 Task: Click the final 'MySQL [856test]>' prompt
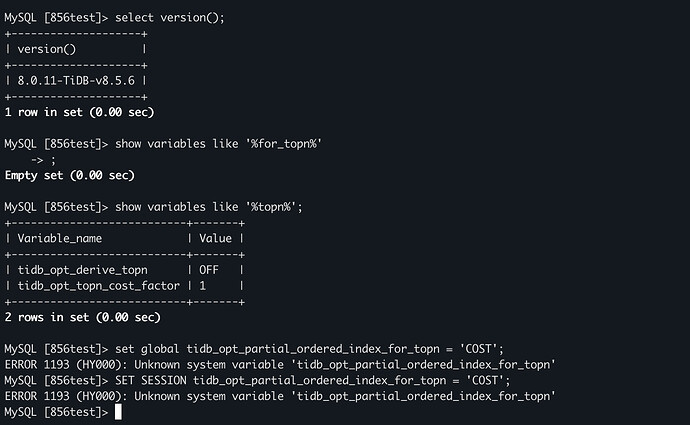56,412
